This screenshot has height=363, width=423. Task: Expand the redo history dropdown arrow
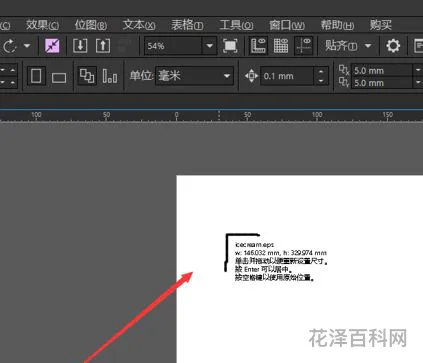(27, 45)
